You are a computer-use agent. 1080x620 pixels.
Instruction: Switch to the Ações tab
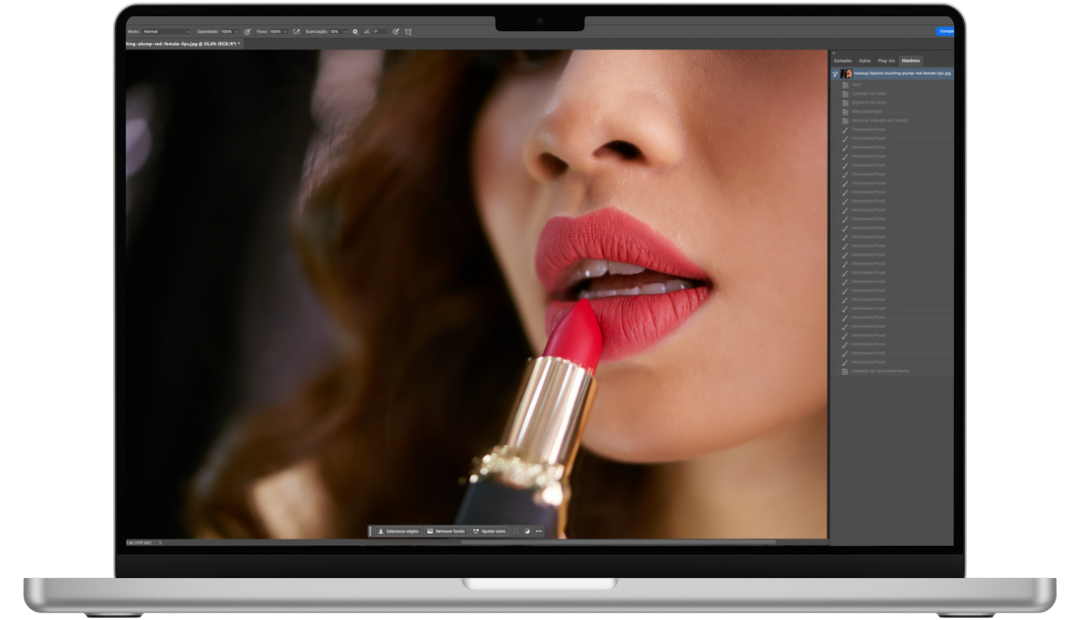(864, 60)
